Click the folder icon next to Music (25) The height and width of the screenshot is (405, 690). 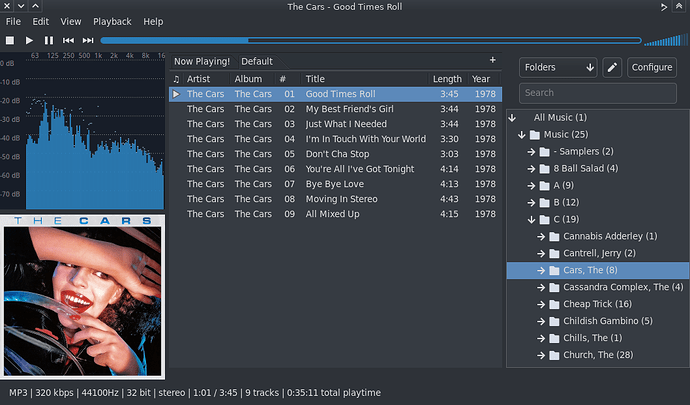535,135
